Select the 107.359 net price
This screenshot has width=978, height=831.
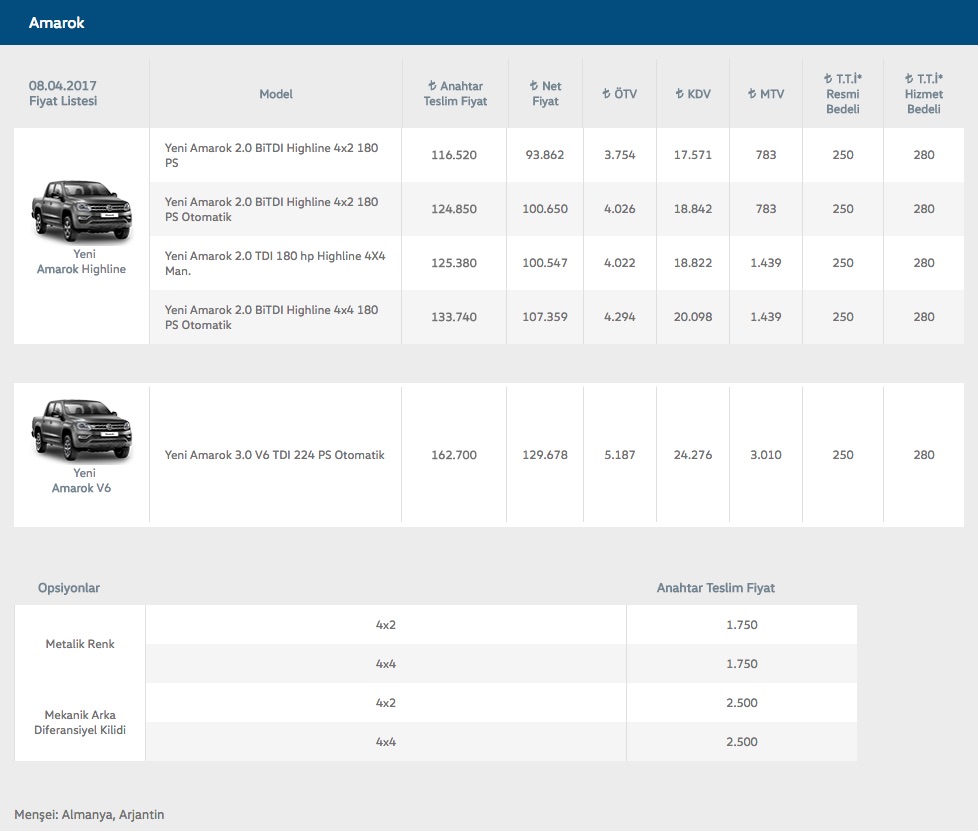[x=545, y=317]
